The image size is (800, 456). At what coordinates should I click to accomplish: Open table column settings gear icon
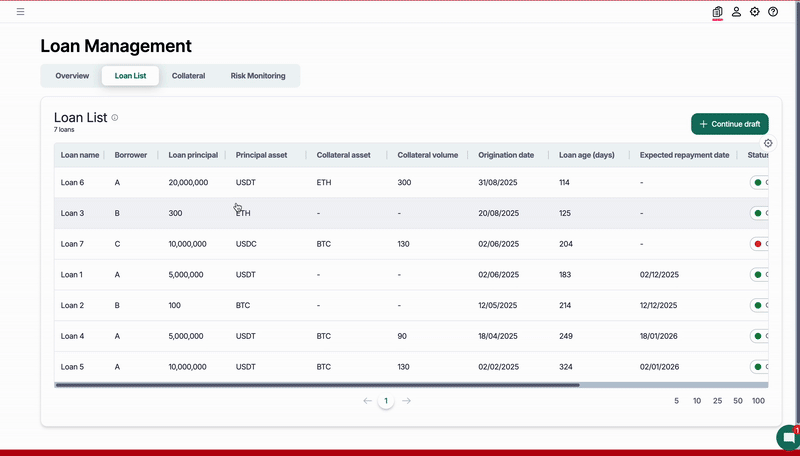click(768, 143)
